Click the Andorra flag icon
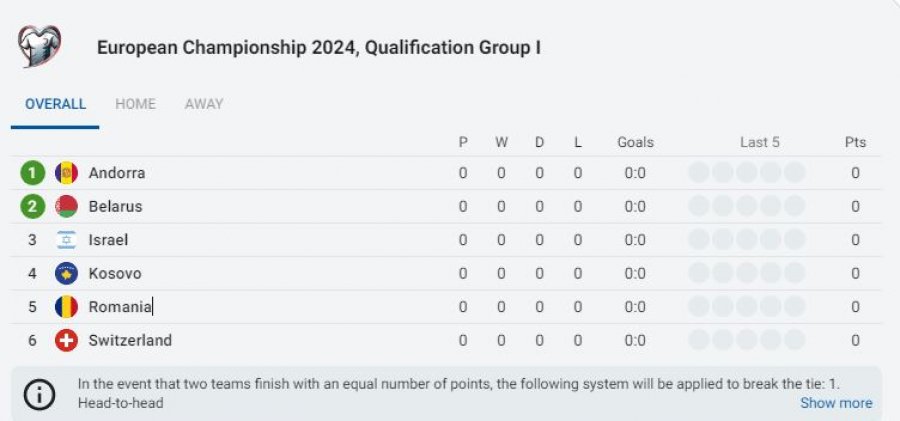This screenshot has width=900, height=421. pos(66,173)
